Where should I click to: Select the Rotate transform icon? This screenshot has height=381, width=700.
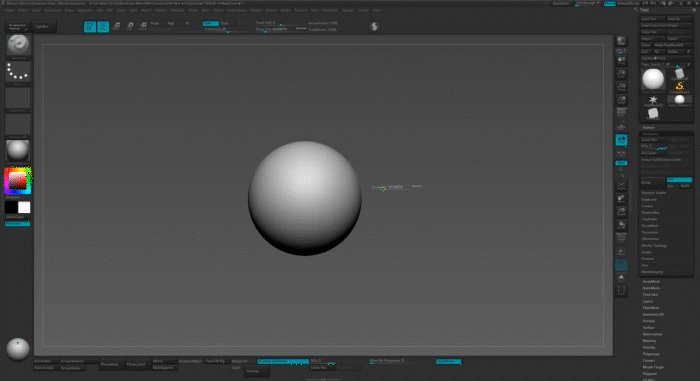pos(143,27)
